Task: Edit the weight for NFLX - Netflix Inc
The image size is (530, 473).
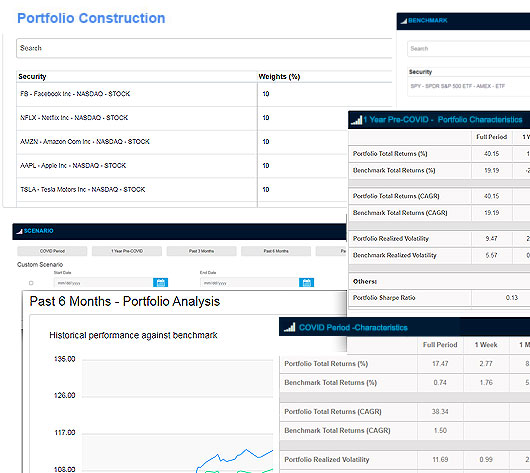Action: (266, 118)
